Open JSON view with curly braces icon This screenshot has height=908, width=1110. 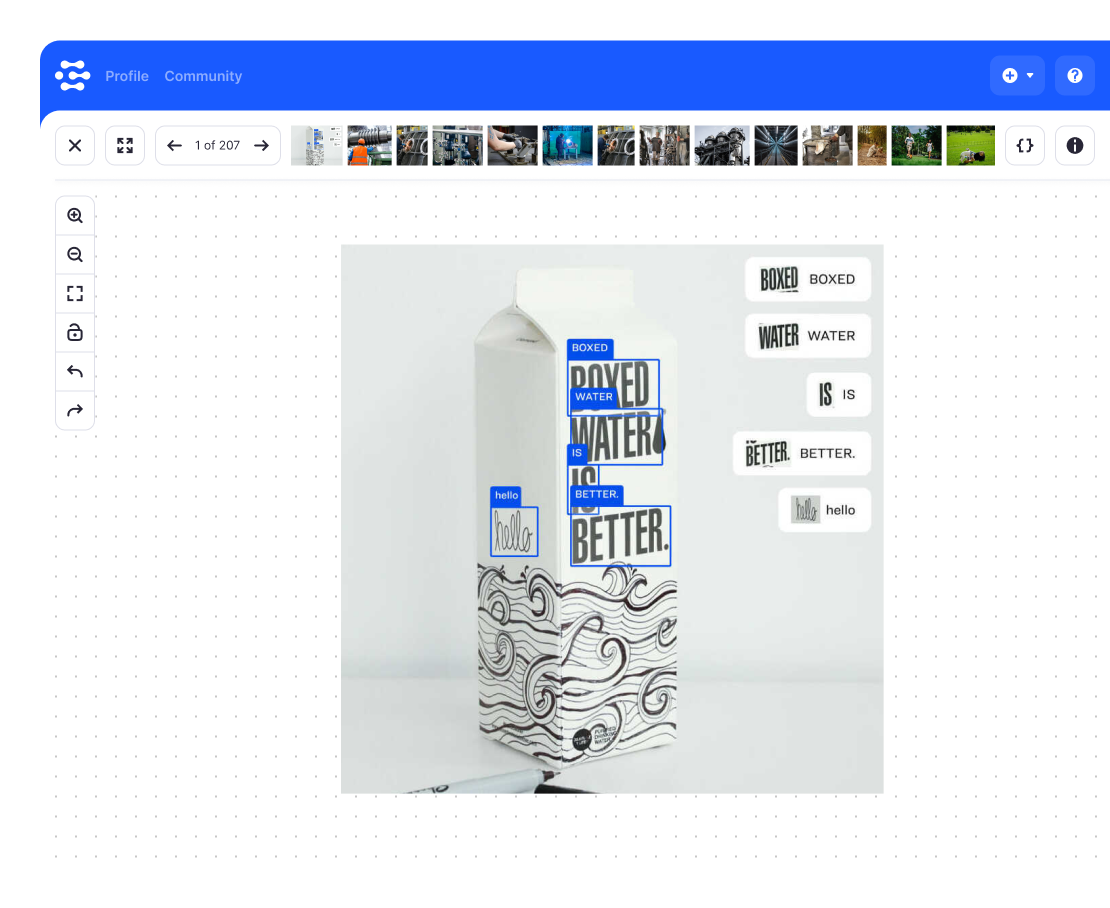(1024, 146)
